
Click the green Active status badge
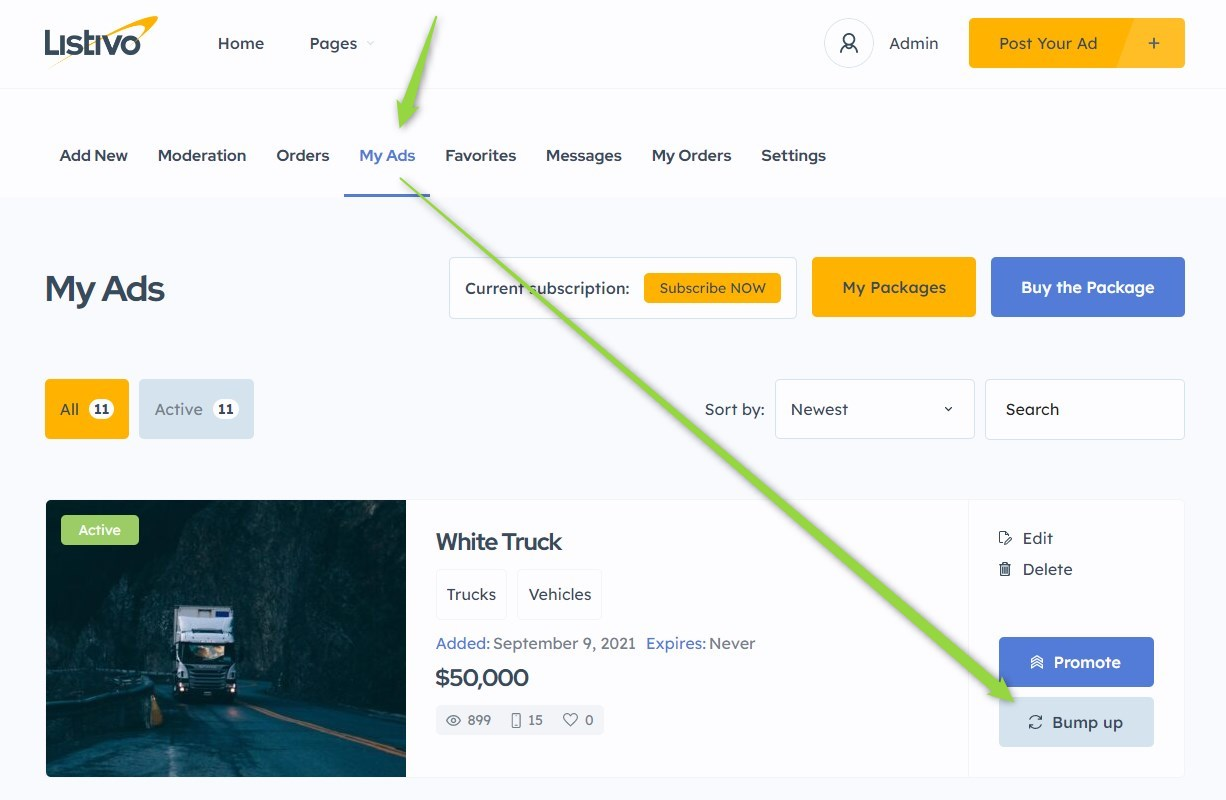[100, 530]
